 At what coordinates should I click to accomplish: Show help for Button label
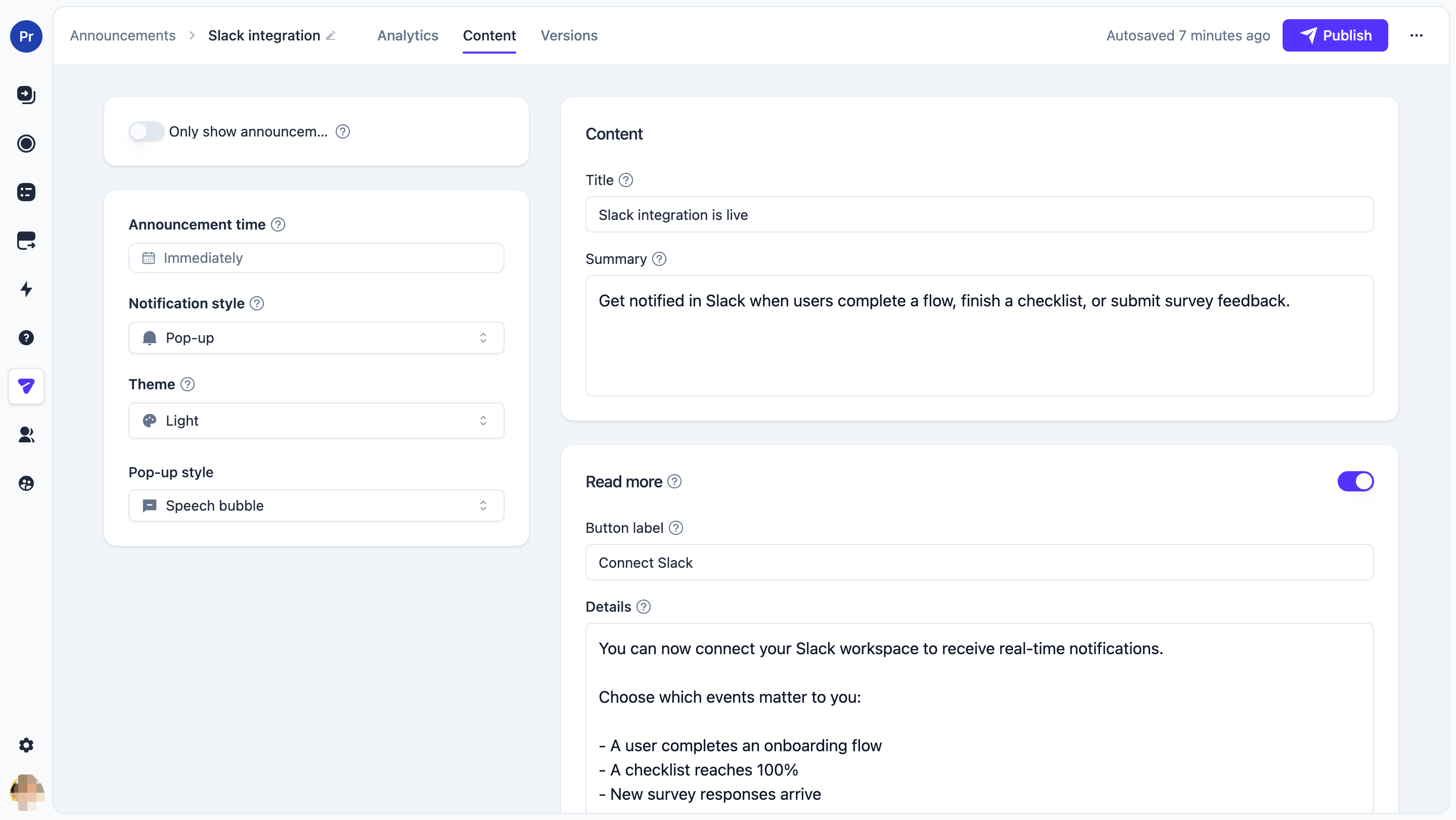[676, 528]
